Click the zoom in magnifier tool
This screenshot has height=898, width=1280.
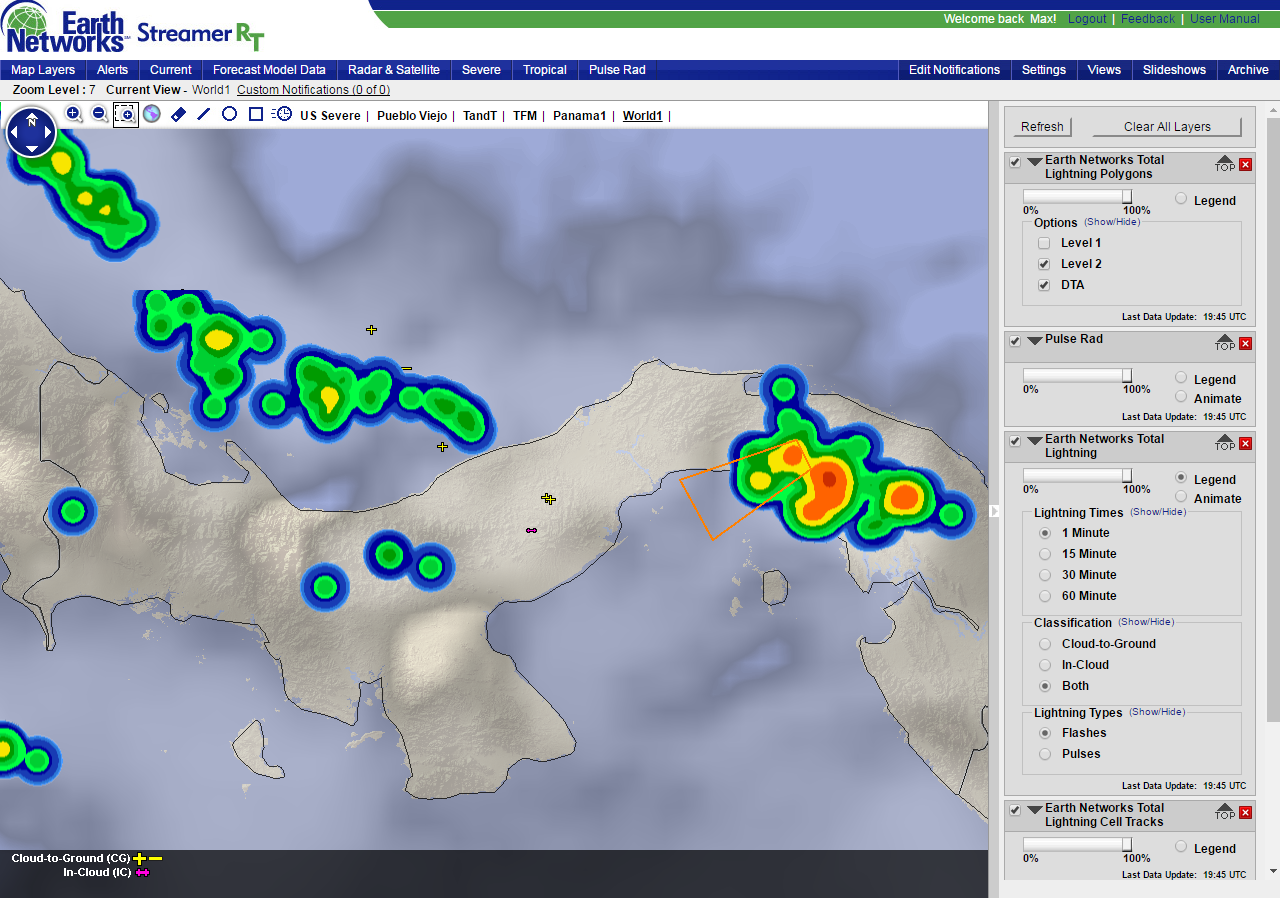pos(74,114)
